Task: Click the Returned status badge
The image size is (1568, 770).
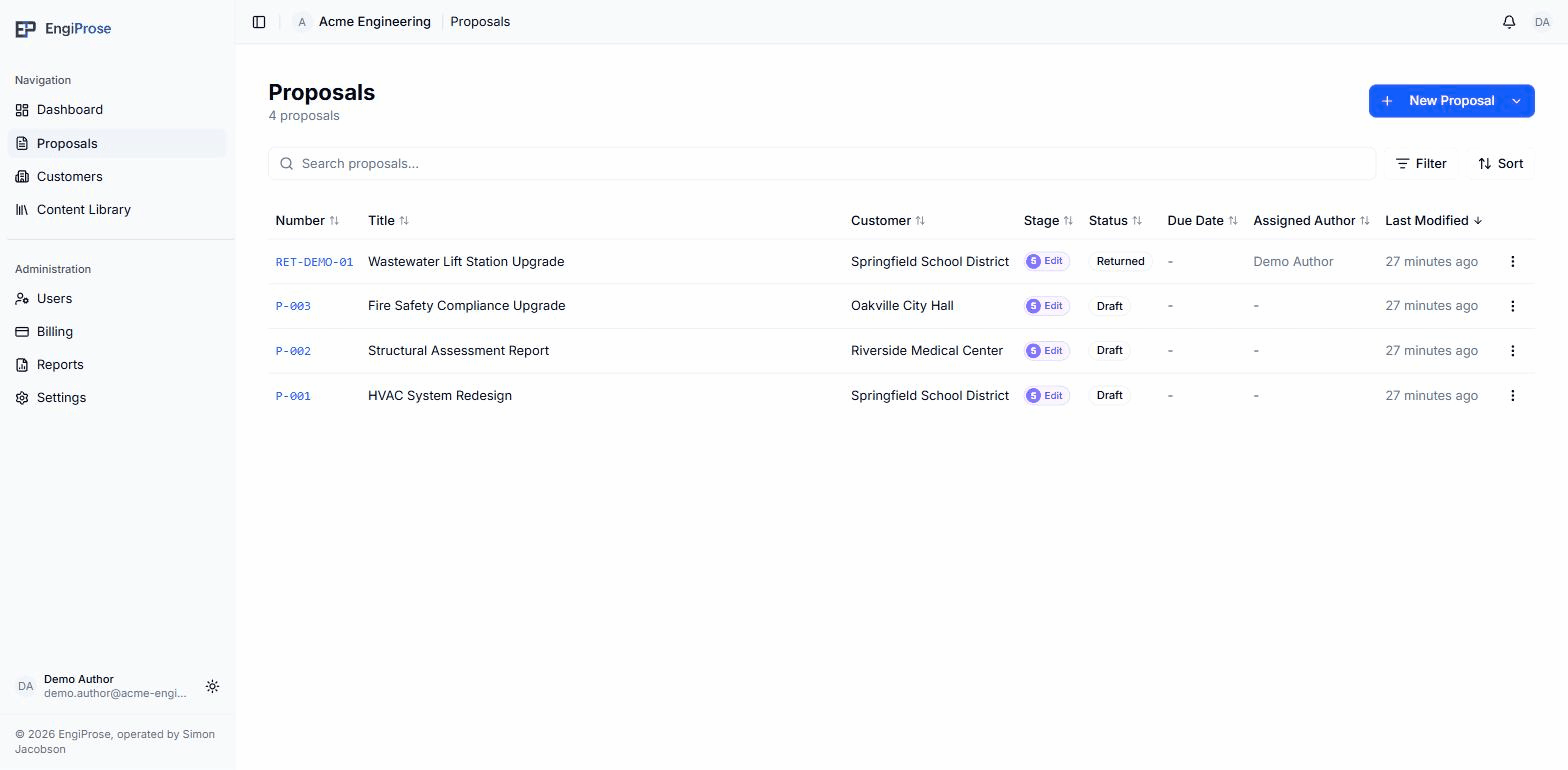Action: pyautogui.click(x=1120, y=261)
